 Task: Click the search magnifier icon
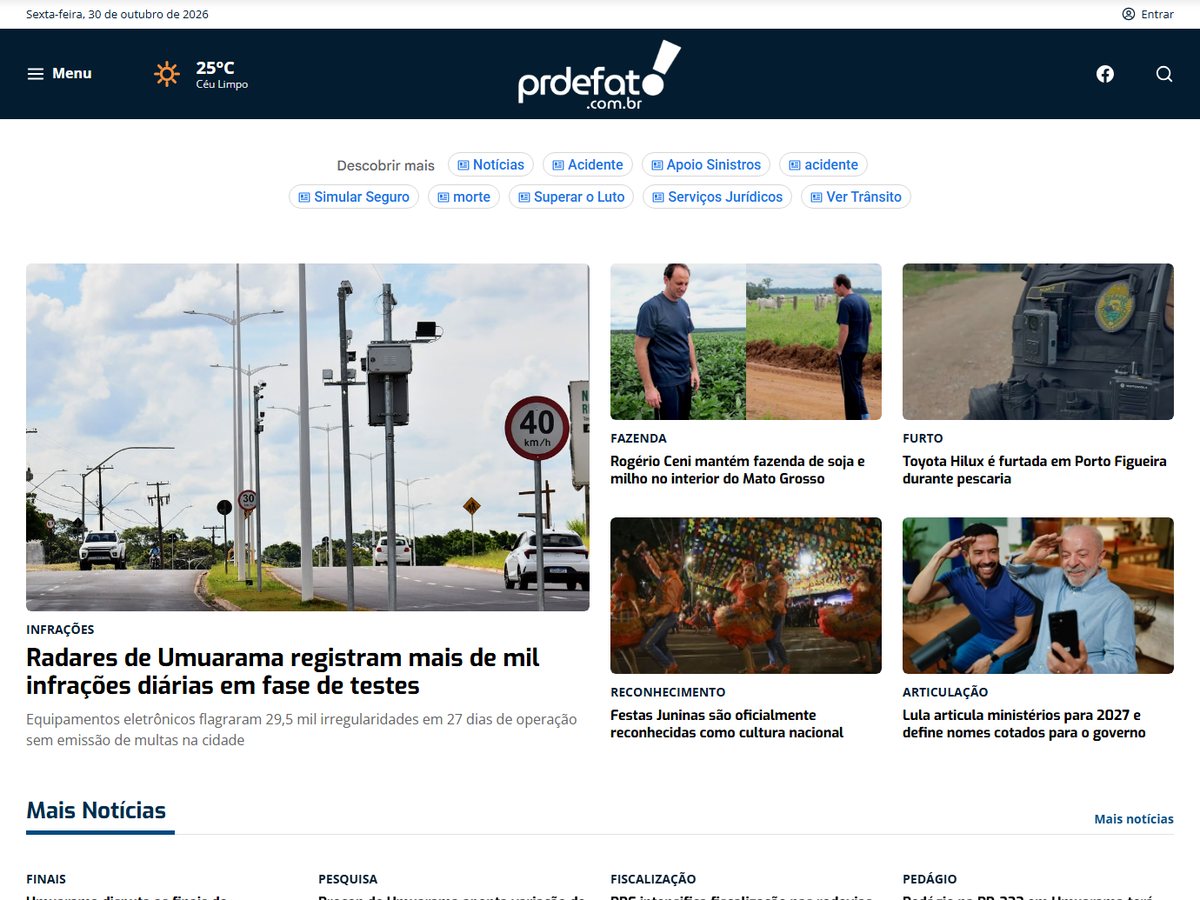[1164, 74]
